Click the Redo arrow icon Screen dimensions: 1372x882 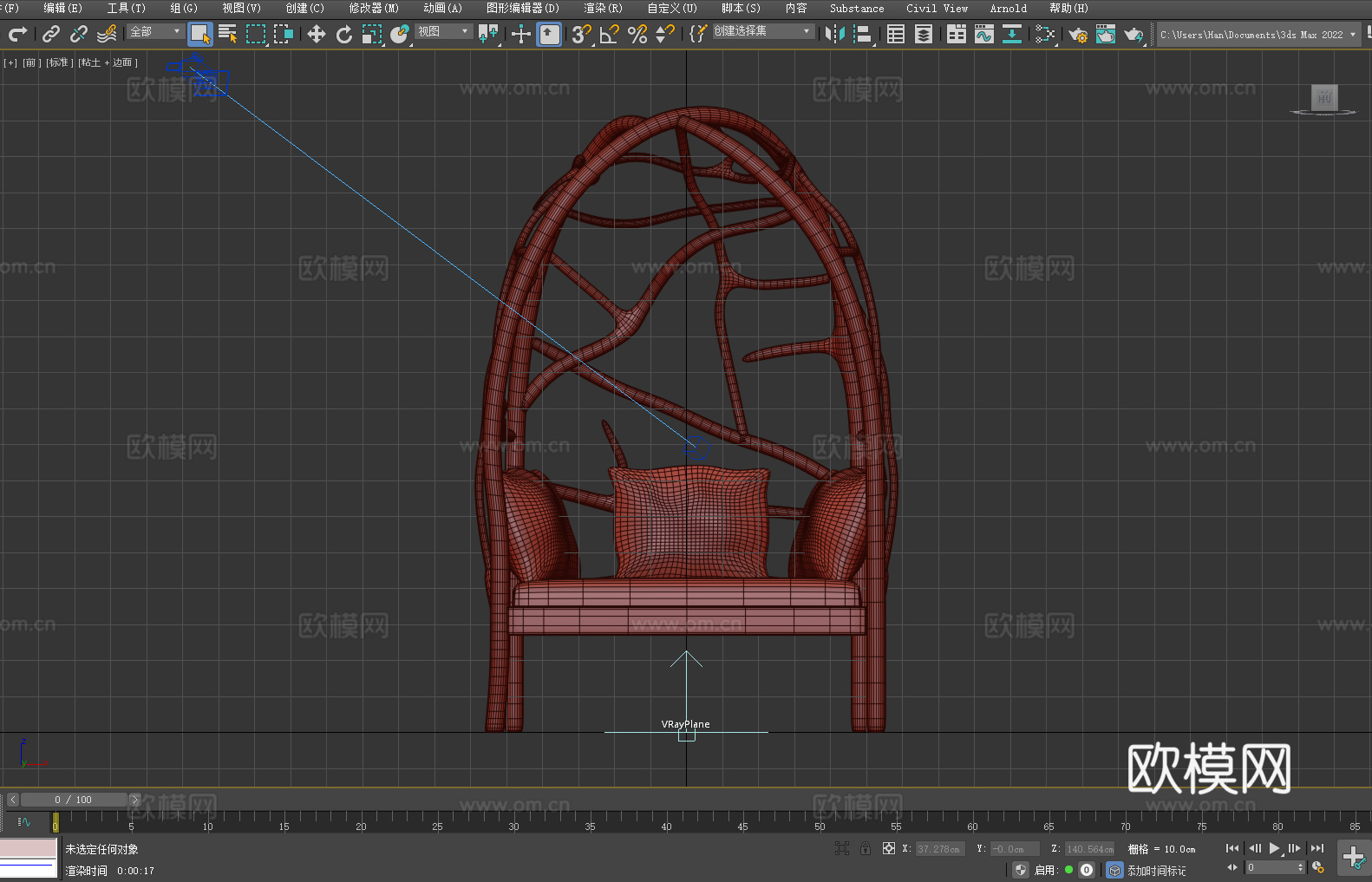click(17, 34)
